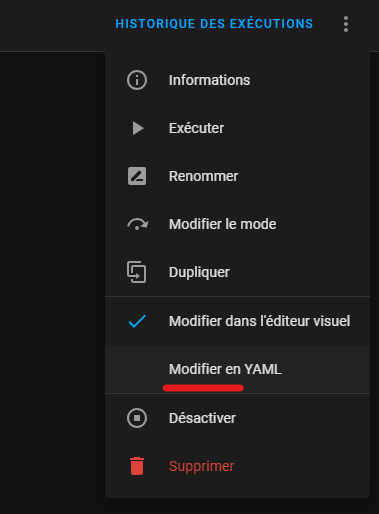Click the Désactiver stop-circle icon
Screen dimensions: 379x514
point(137,418)
